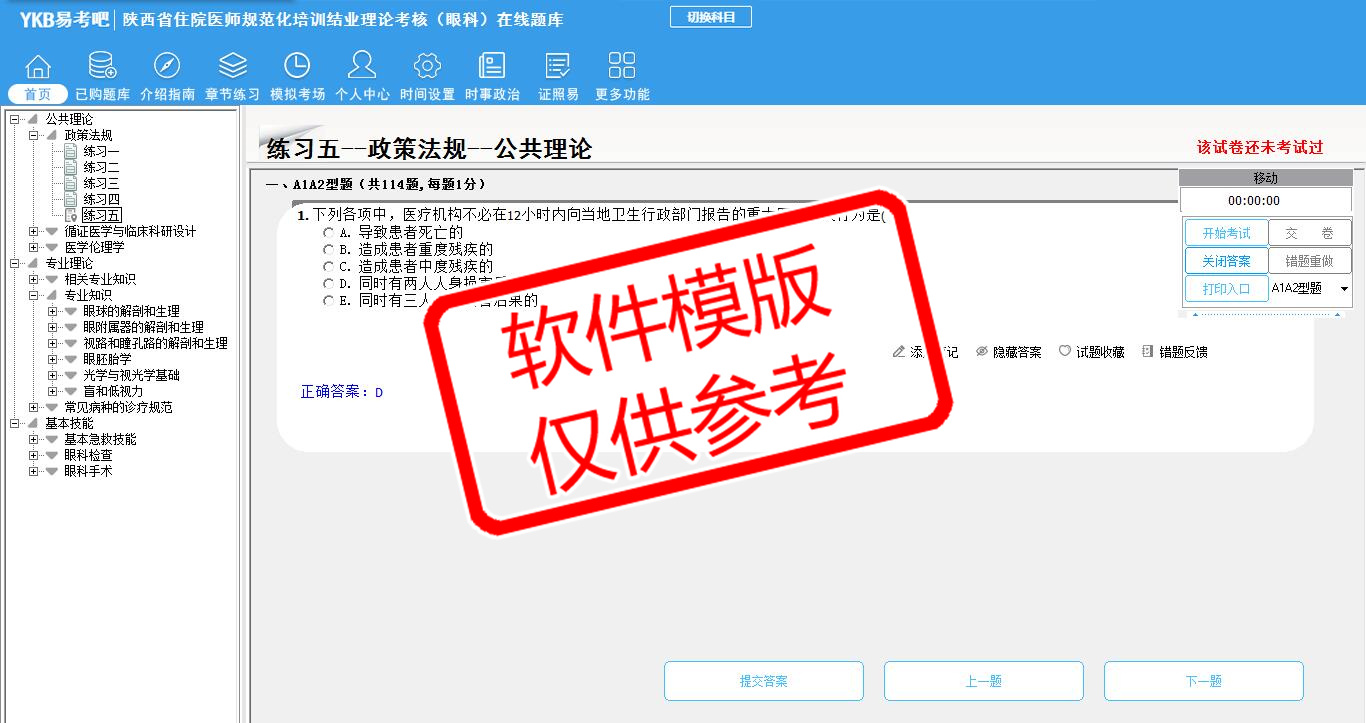1366x723 pixels.
Task: Open 章节练习 layers icon
Action: (x=232, y=67)
